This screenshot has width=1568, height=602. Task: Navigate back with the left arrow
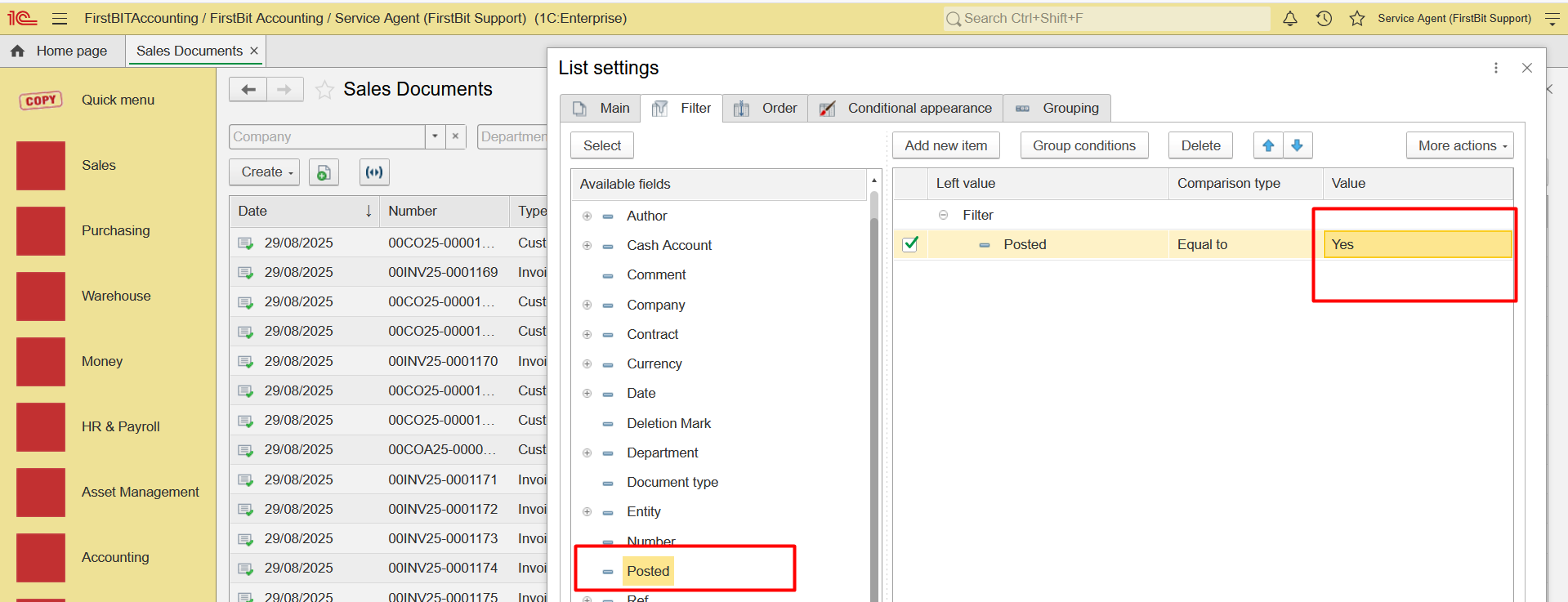(x=248, y=89)
